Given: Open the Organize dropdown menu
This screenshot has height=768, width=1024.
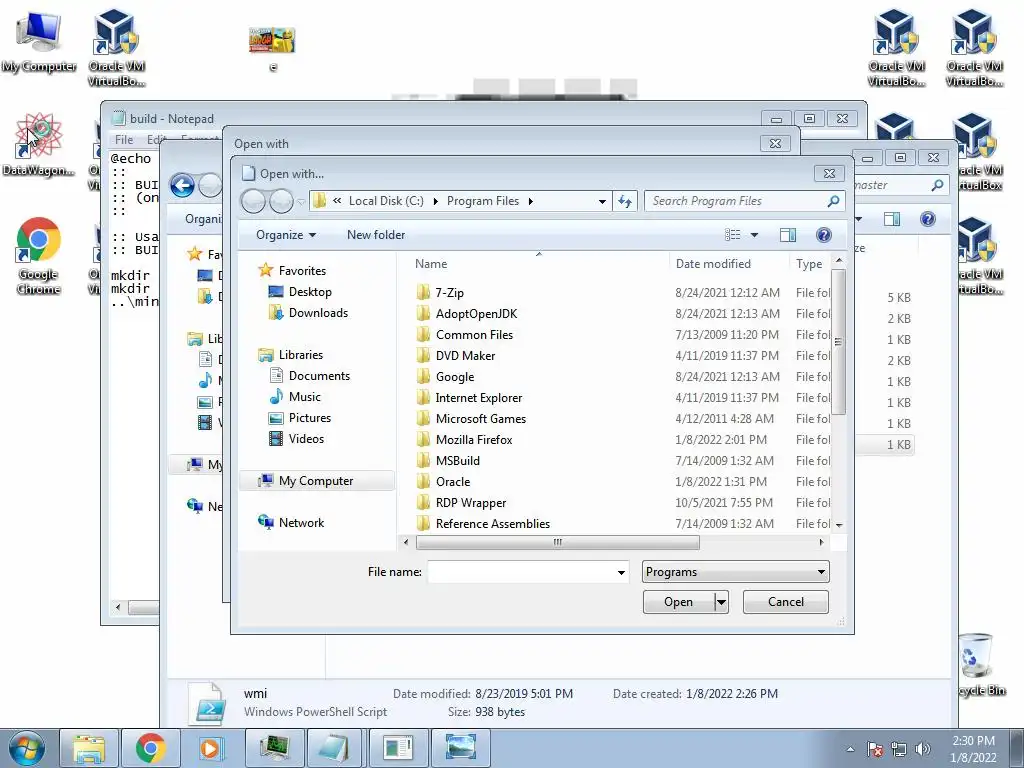Looking at the screenshot, I should 285,235.
